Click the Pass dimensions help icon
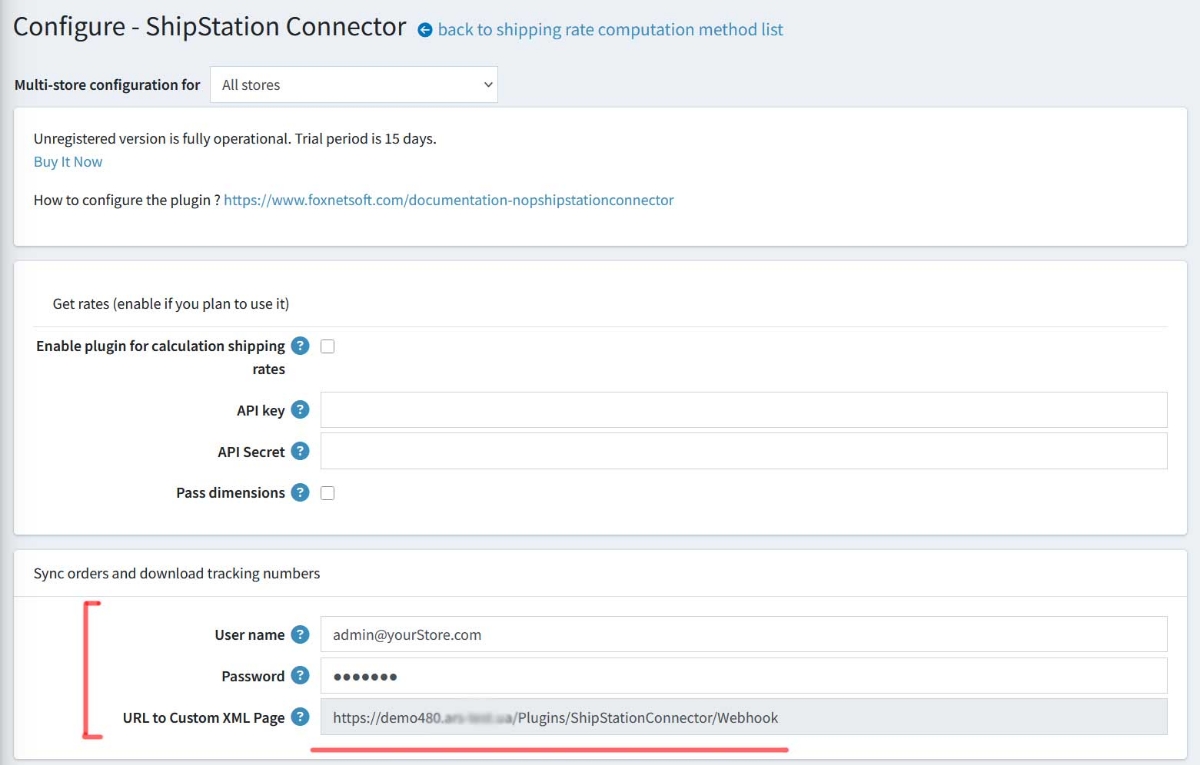The width and height of the screenshot is (1200, 765). 300,492
